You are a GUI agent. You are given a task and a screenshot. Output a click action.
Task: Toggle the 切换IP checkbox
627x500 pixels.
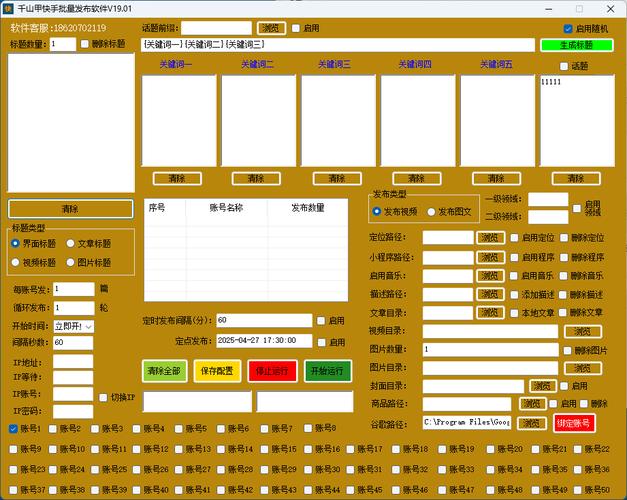point(103,397)
